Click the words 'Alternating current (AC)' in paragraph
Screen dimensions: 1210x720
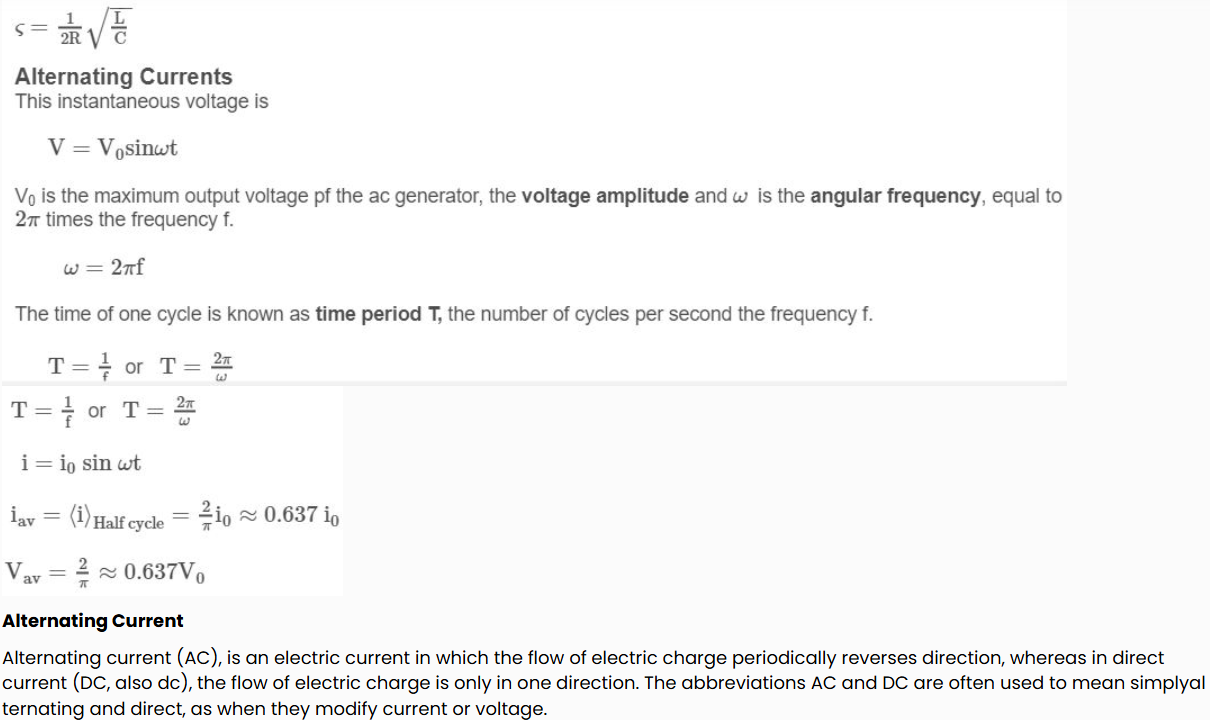coord(113,658)
